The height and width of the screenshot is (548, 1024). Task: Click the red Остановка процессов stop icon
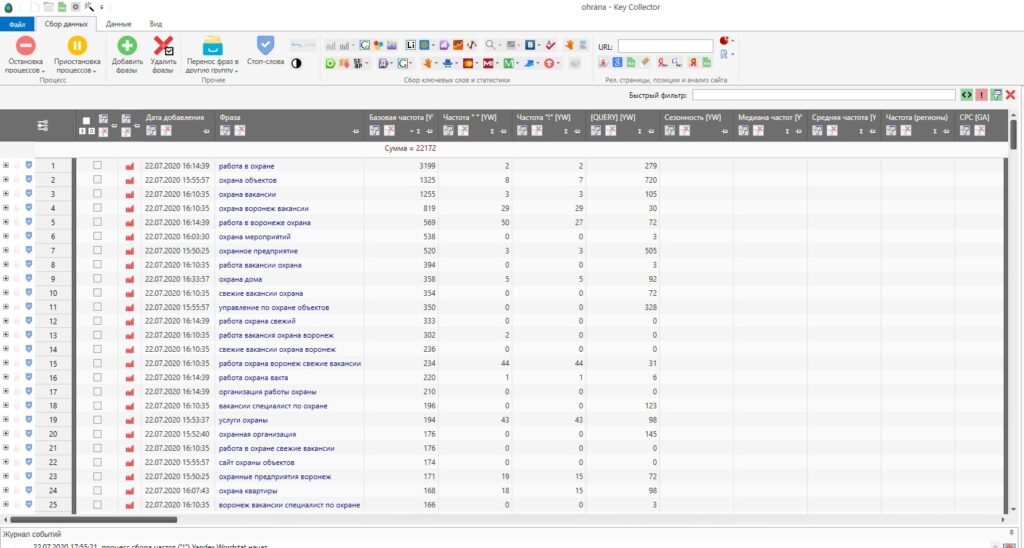coord(25,46)
